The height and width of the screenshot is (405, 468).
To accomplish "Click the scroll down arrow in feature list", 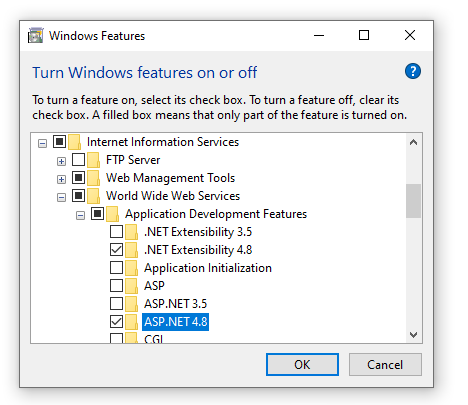I will pyautogui.click(x=414, y=334).
